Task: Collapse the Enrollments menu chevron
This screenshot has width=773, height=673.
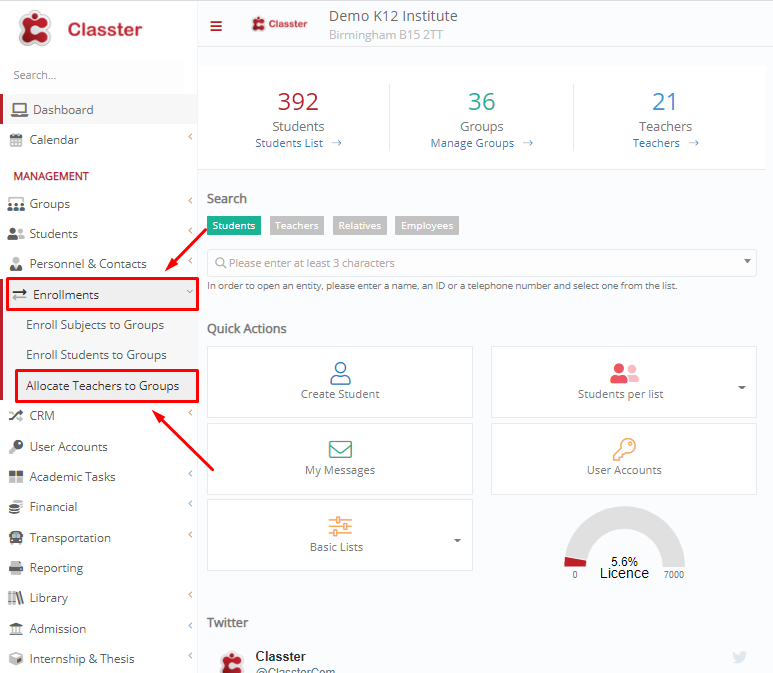Action: (x=189, y=291)
